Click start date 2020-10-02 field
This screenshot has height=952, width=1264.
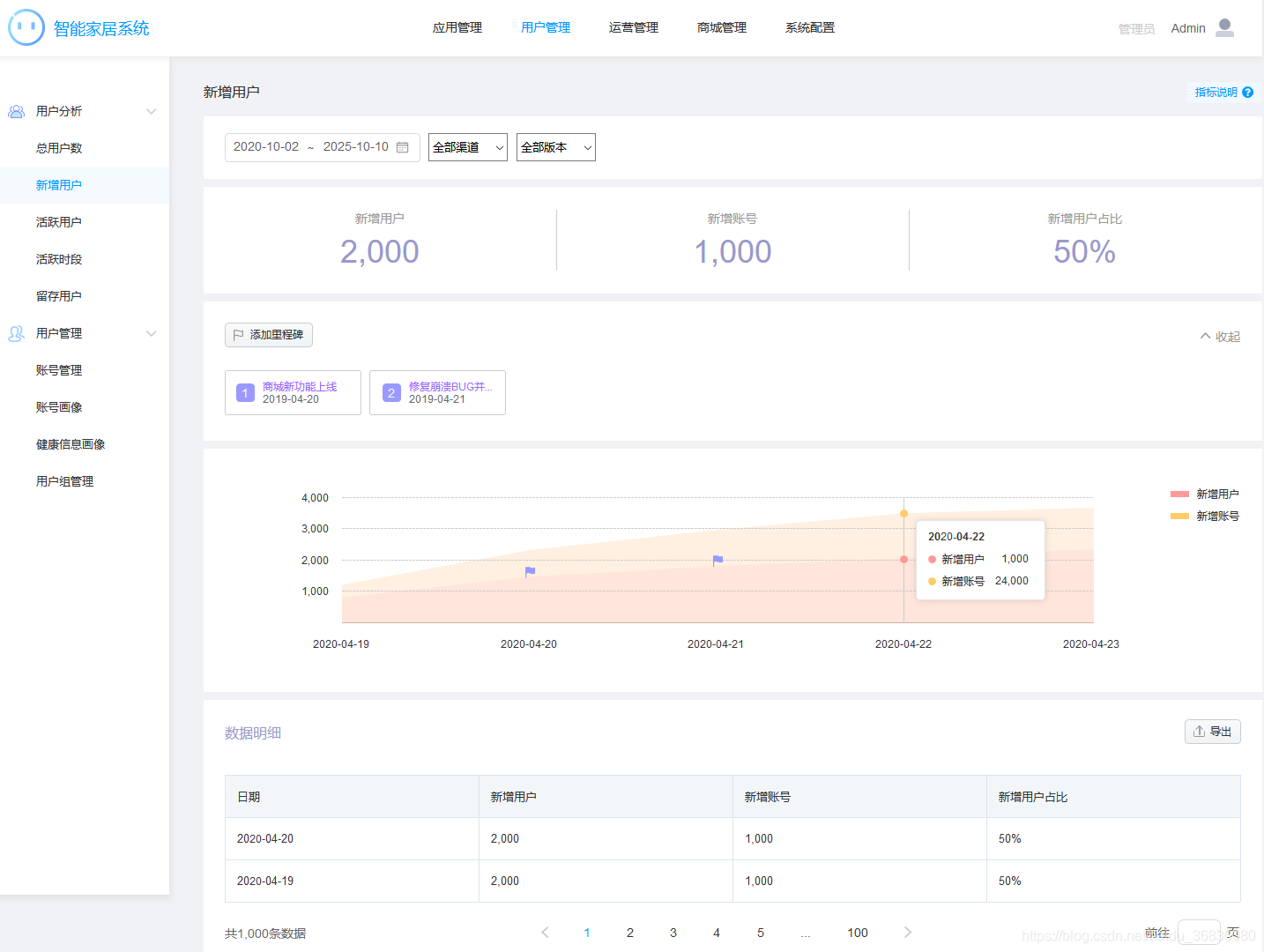(266, 147)
